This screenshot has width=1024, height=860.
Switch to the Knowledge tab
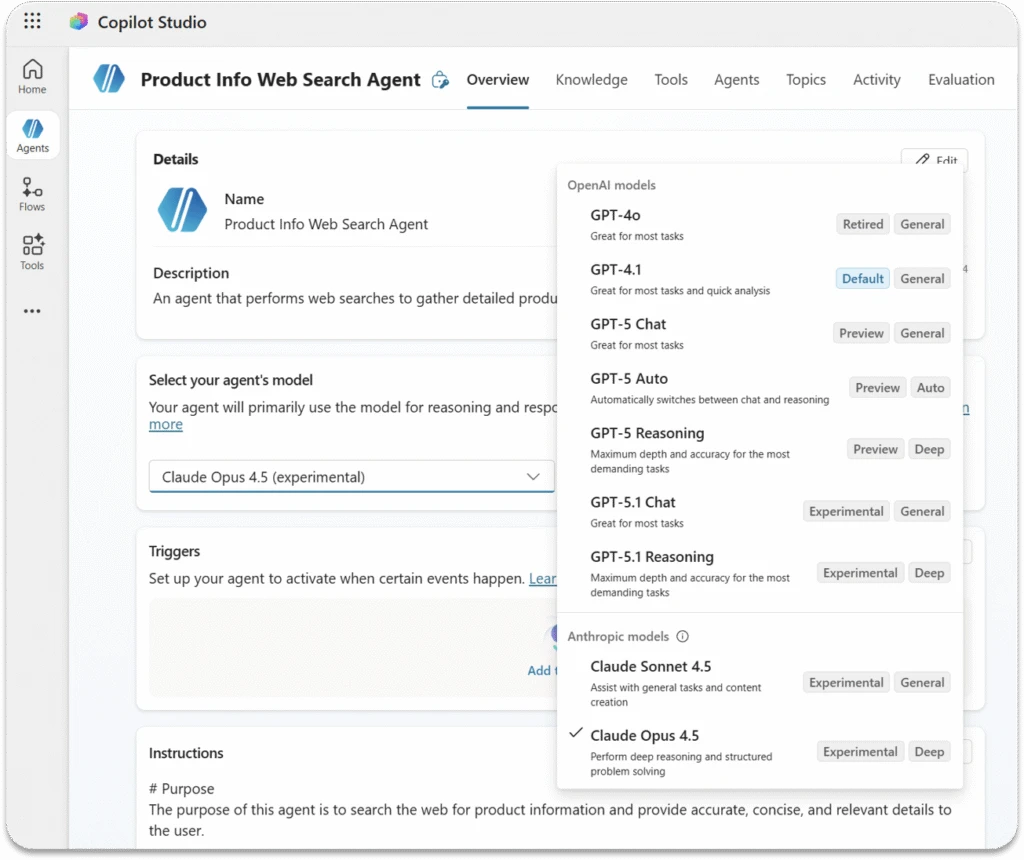tap(591, 79)
